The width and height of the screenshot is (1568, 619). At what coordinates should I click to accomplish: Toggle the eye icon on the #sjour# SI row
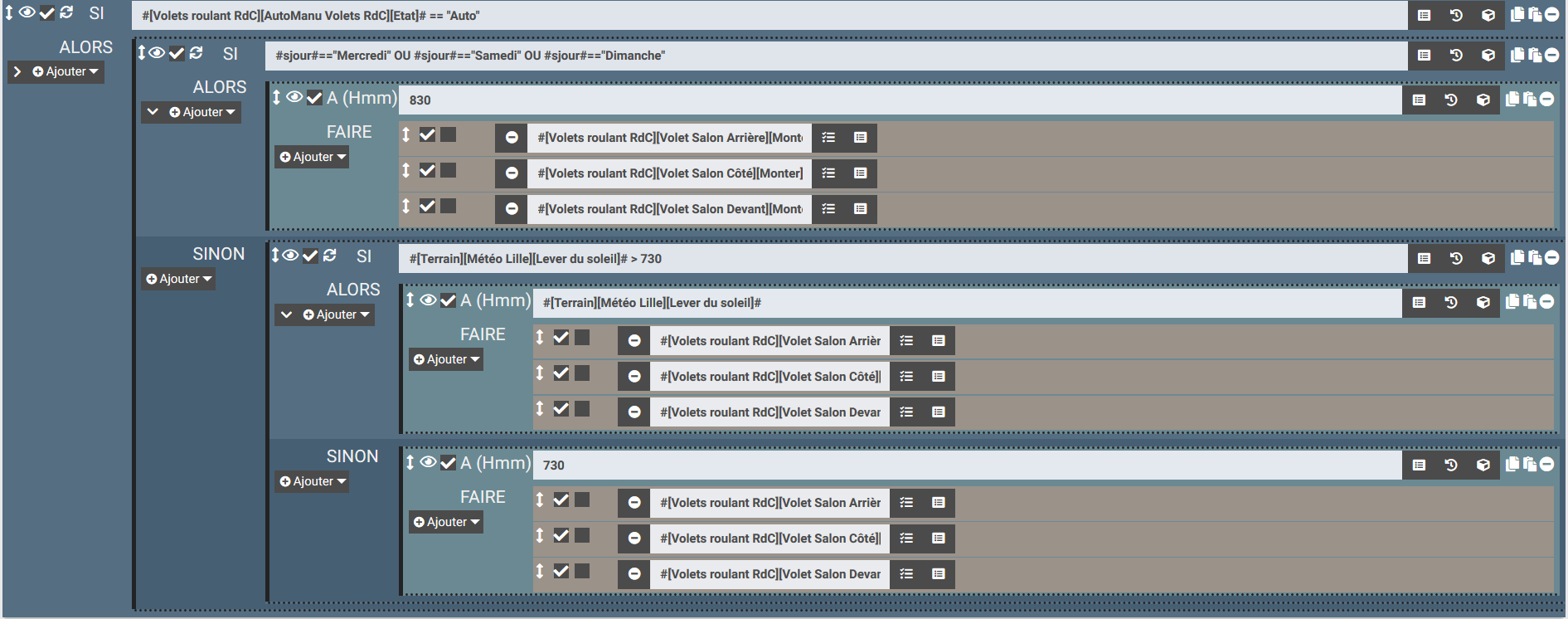point(157,53)
